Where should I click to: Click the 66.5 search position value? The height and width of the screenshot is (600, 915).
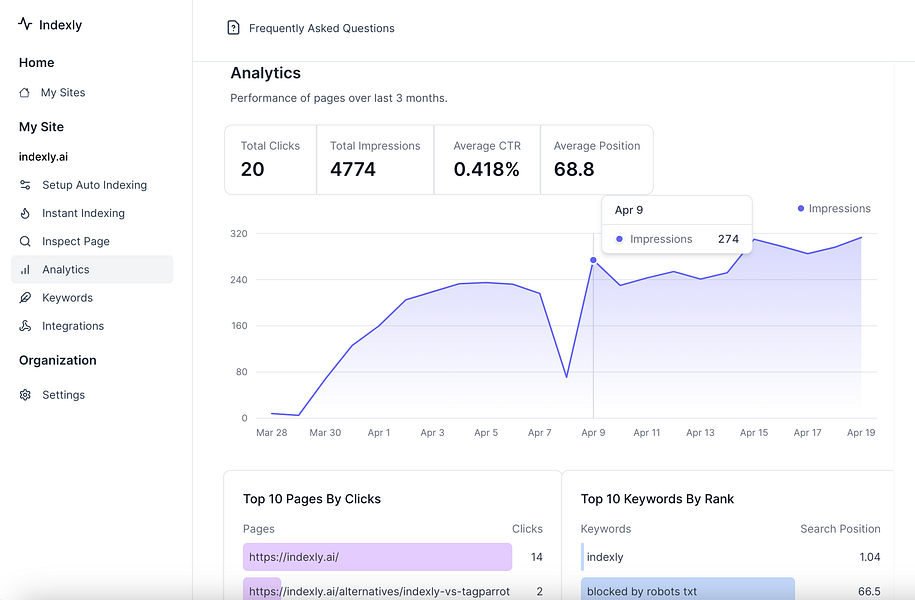[x=869, y=591]
